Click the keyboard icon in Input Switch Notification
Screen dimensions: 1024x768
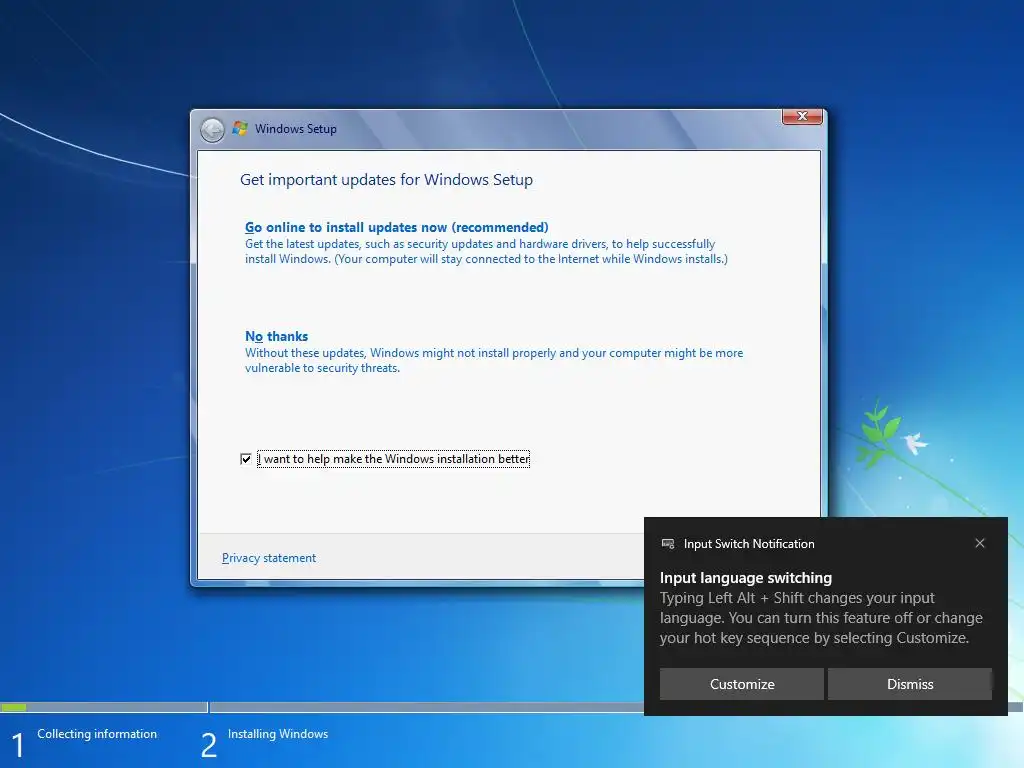(x=668, y=543)
